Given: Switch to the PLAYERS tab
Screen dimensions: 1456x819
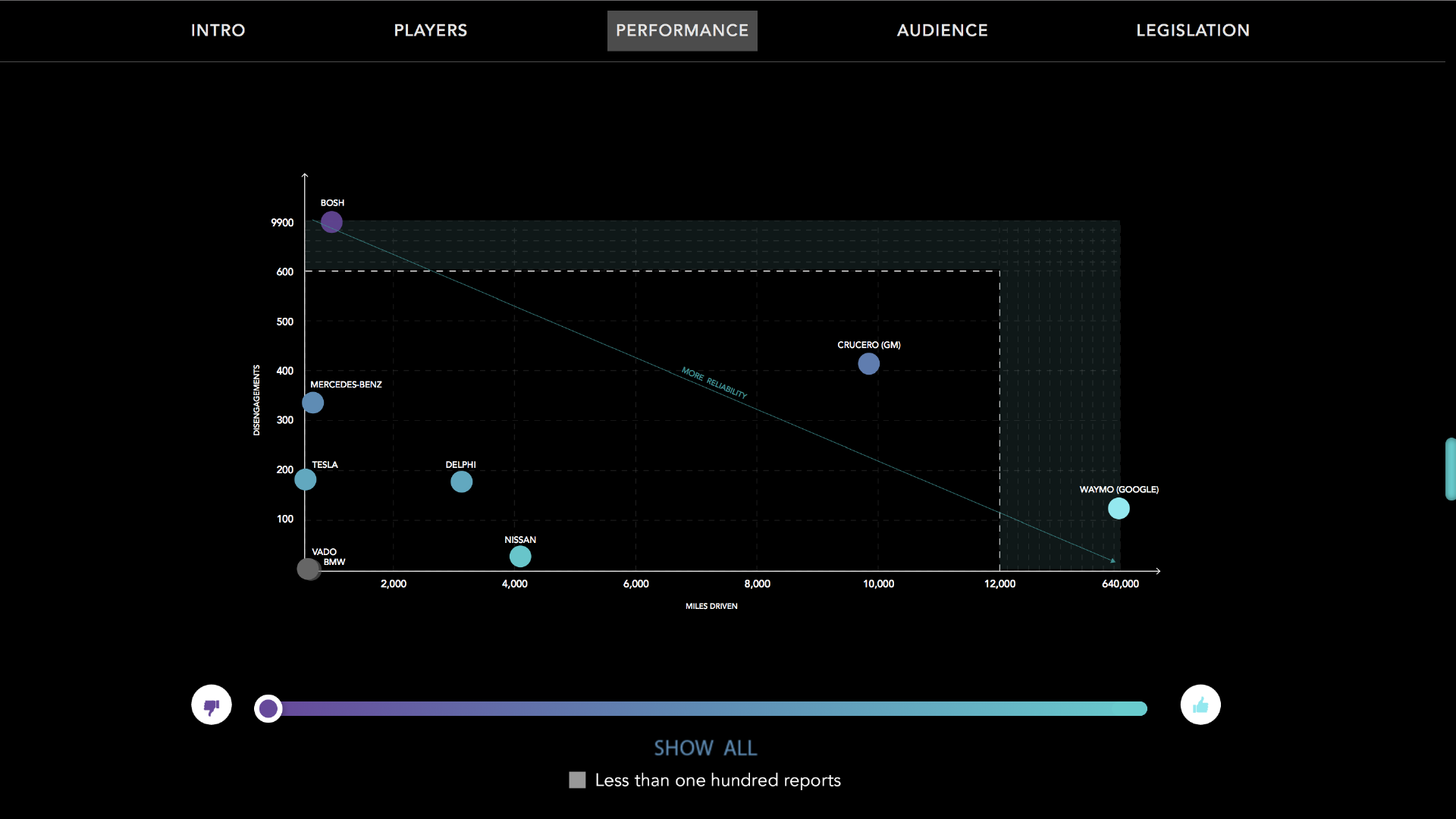Looking at the screenshot, I should (430, 30).
